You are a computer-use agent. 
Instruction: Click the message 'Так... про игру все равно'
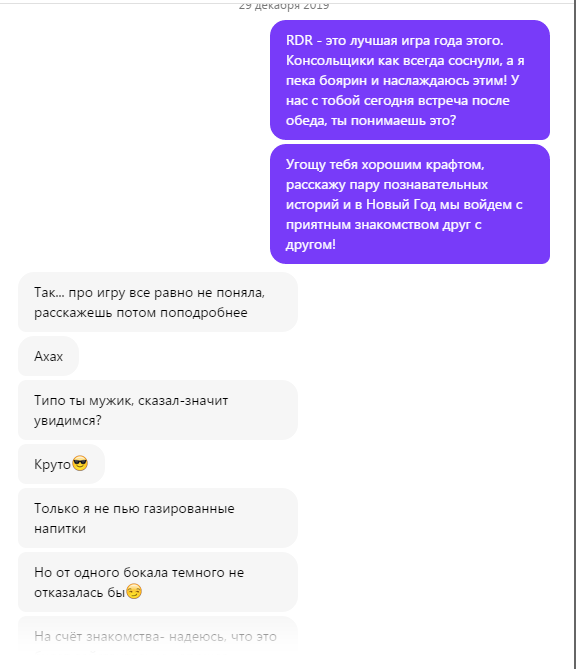157,302
